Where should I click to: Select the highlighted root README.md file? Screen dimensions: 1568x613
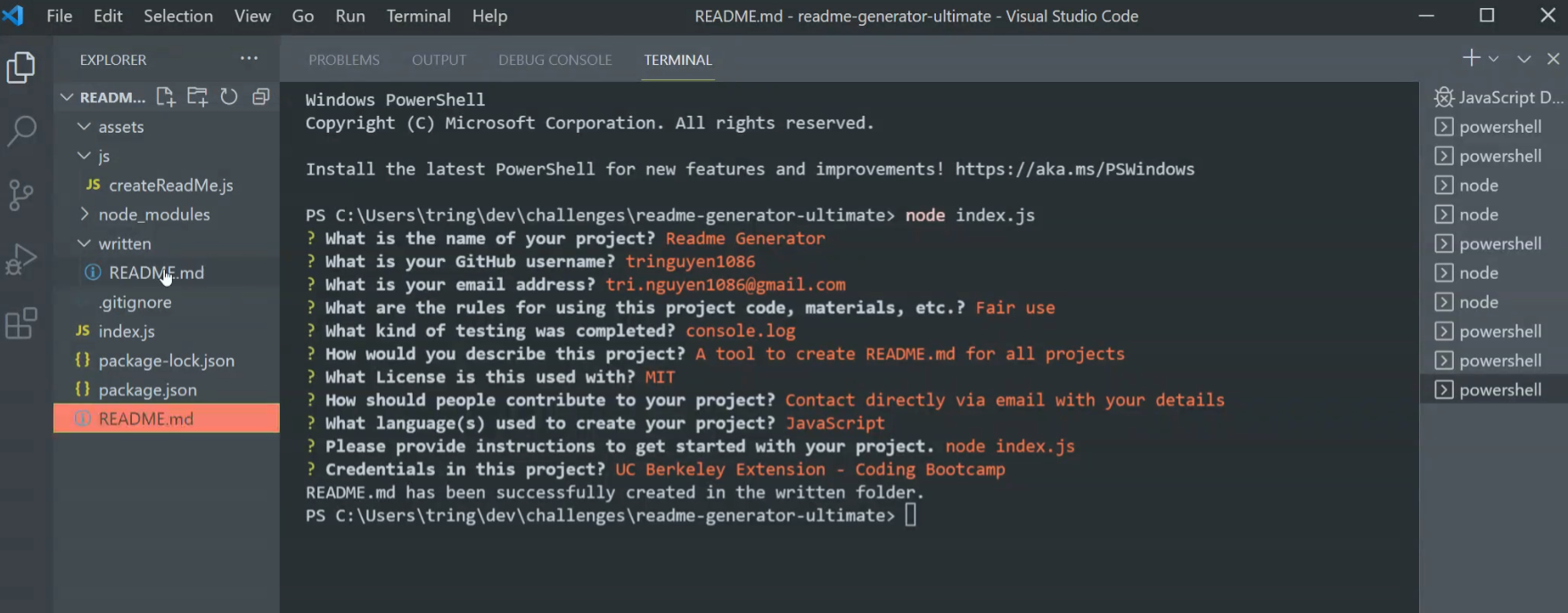pyautogui.click(x=167, y=419)
